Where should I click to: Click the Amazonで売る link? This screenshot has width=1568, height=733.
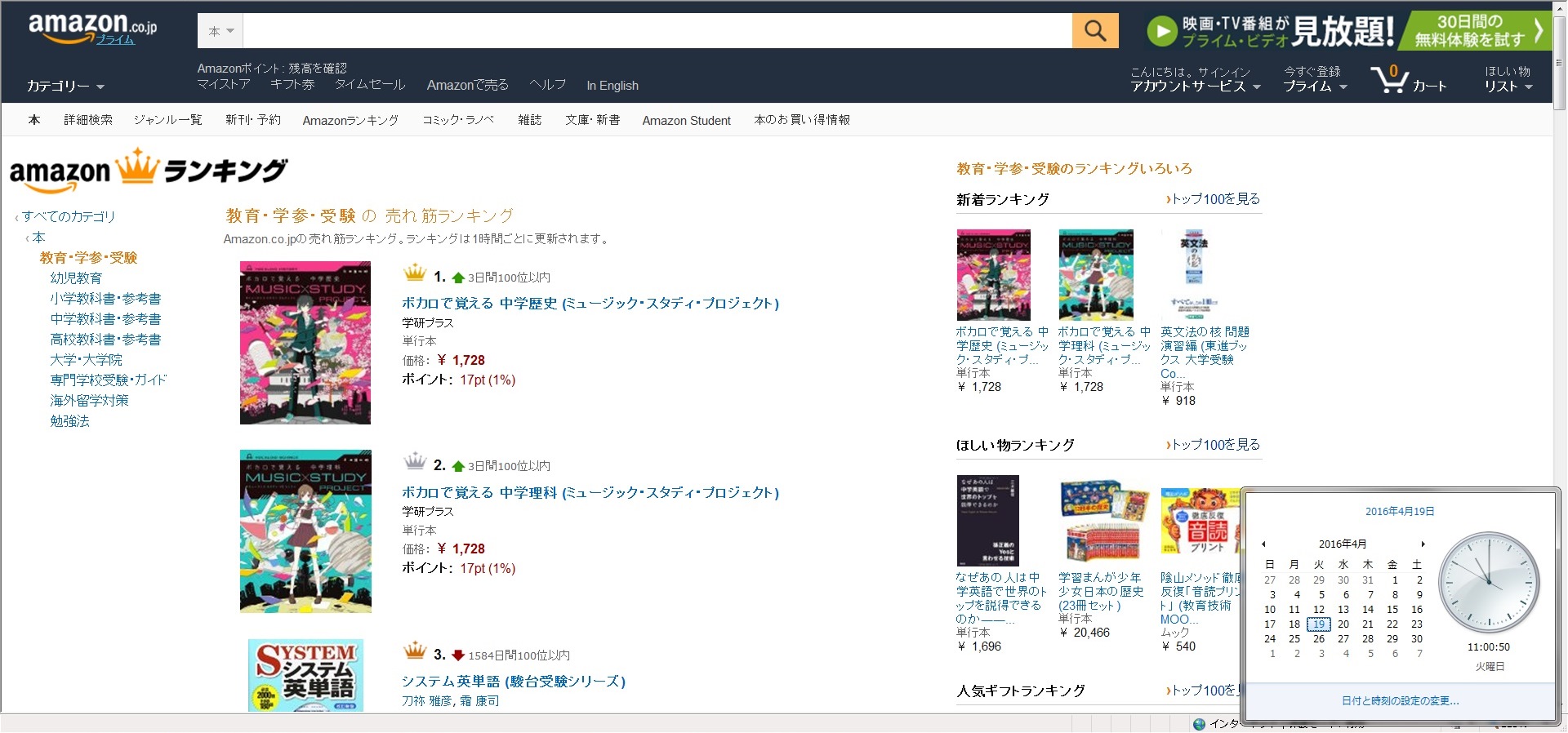click(467, 85)
